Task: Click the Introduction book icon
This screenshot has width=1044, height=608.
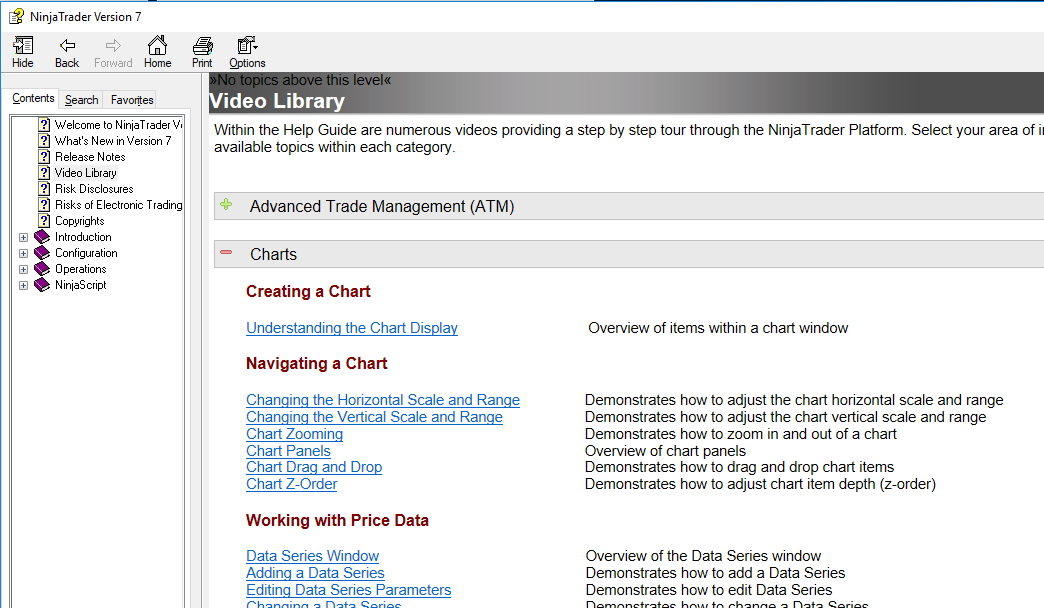Action: click(x=42, y=236)
